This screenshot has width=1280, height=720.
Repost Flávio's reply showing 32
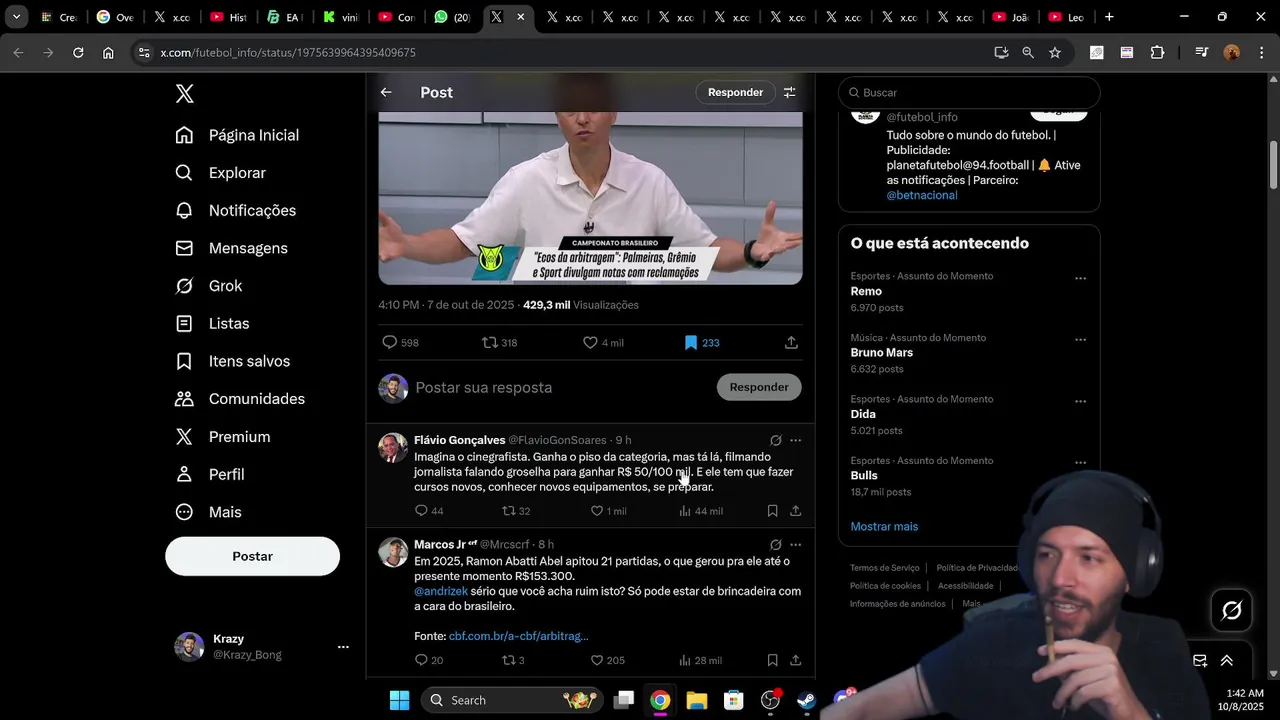(x=508, y=511)
